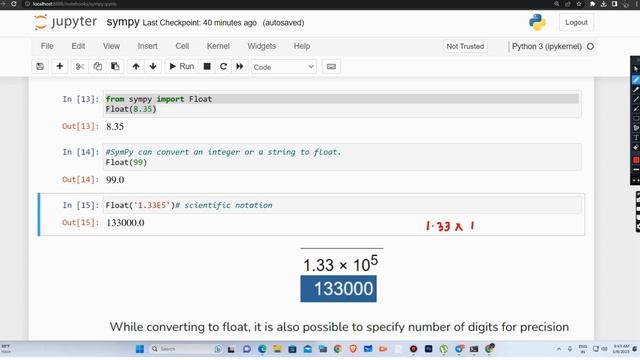This screenshot has width=640, height=360.
Task: Insert a cell below with the plus icon
Action: click(60, 67)
